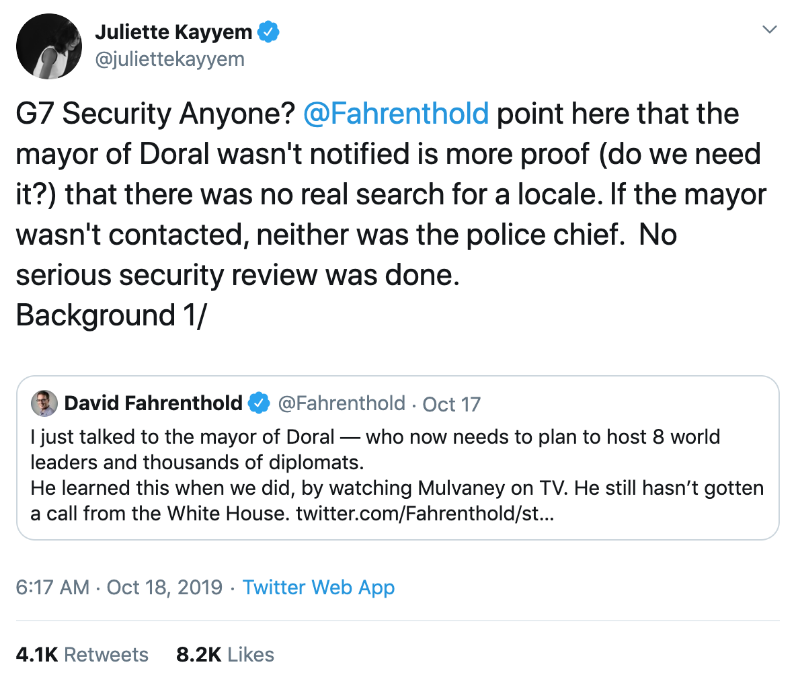Click Juliette Kayyem's profile avatar
This screenshot has width=800, height=687.
click(49, 47)
